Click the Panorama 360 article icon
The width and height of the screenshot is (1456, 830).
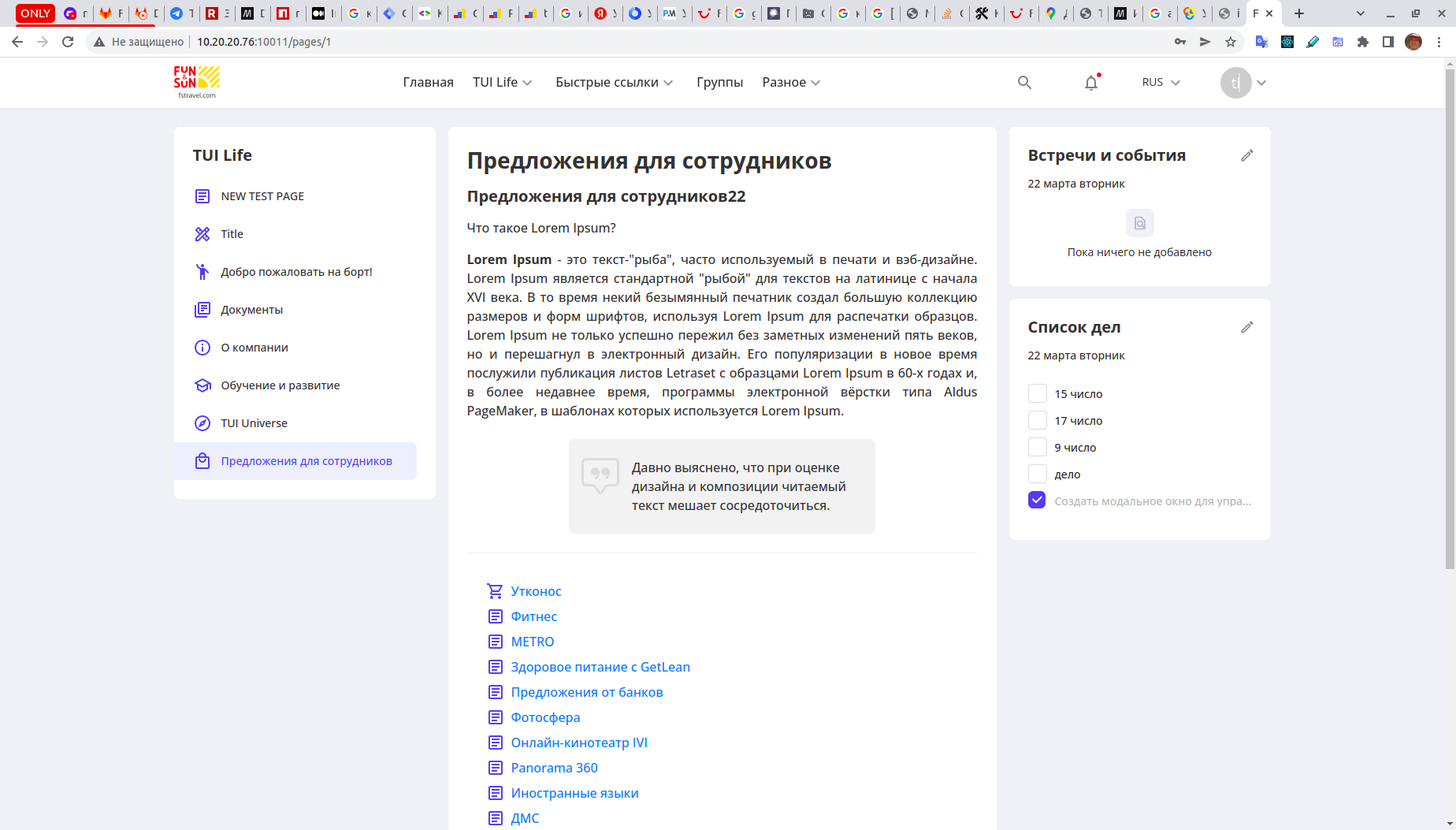[x=495, y=768]
